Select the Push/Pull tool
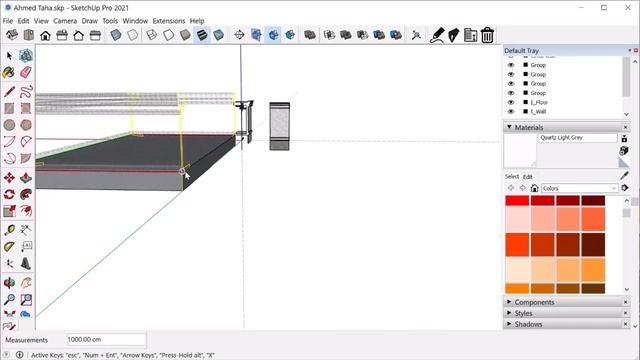Screen dimensions: 640x360 click(x=26, y=178)
